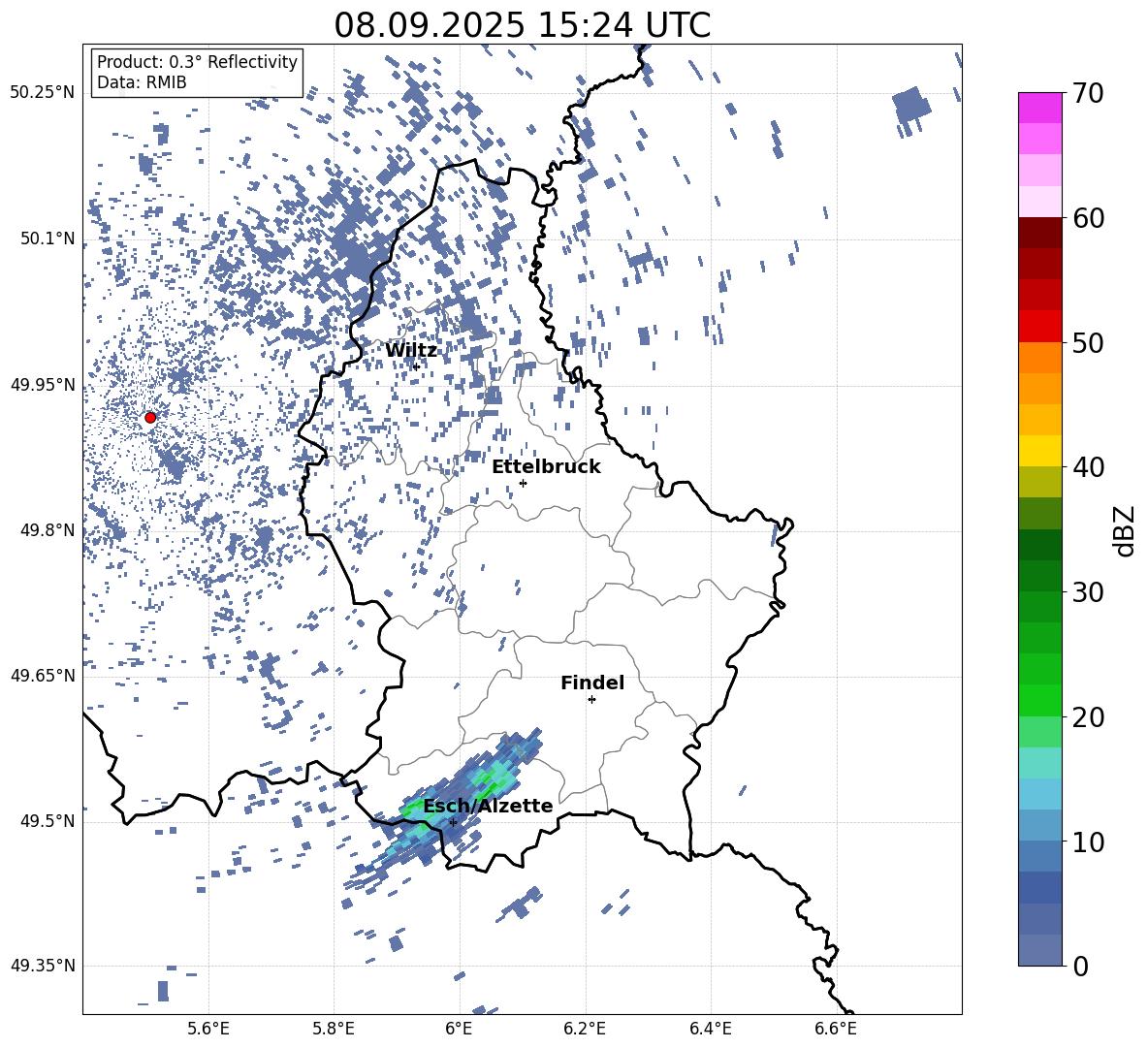This screenshot has width=1148, height=1048.
Task: Click the 50.1°N latitude label
Action: tap(48, 238)
